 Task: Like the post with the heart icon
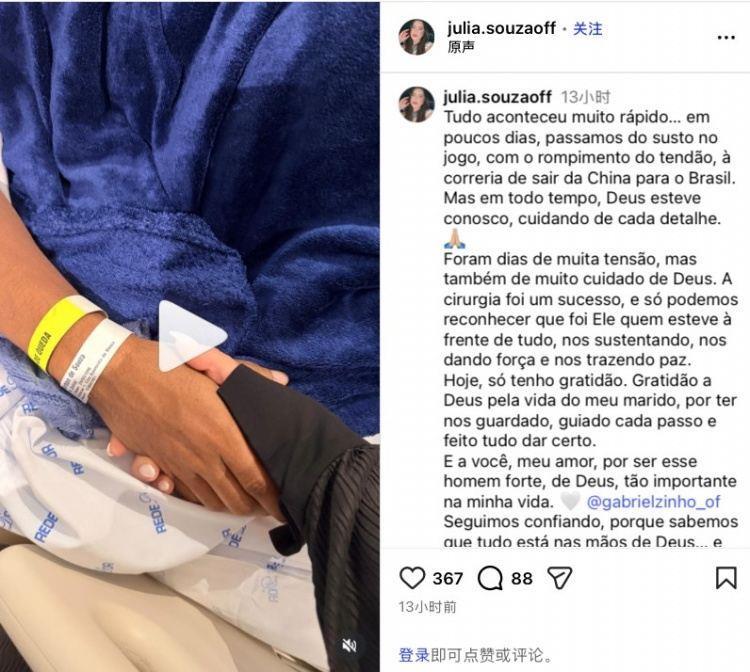pyautogui.click(x=412, y=578)
